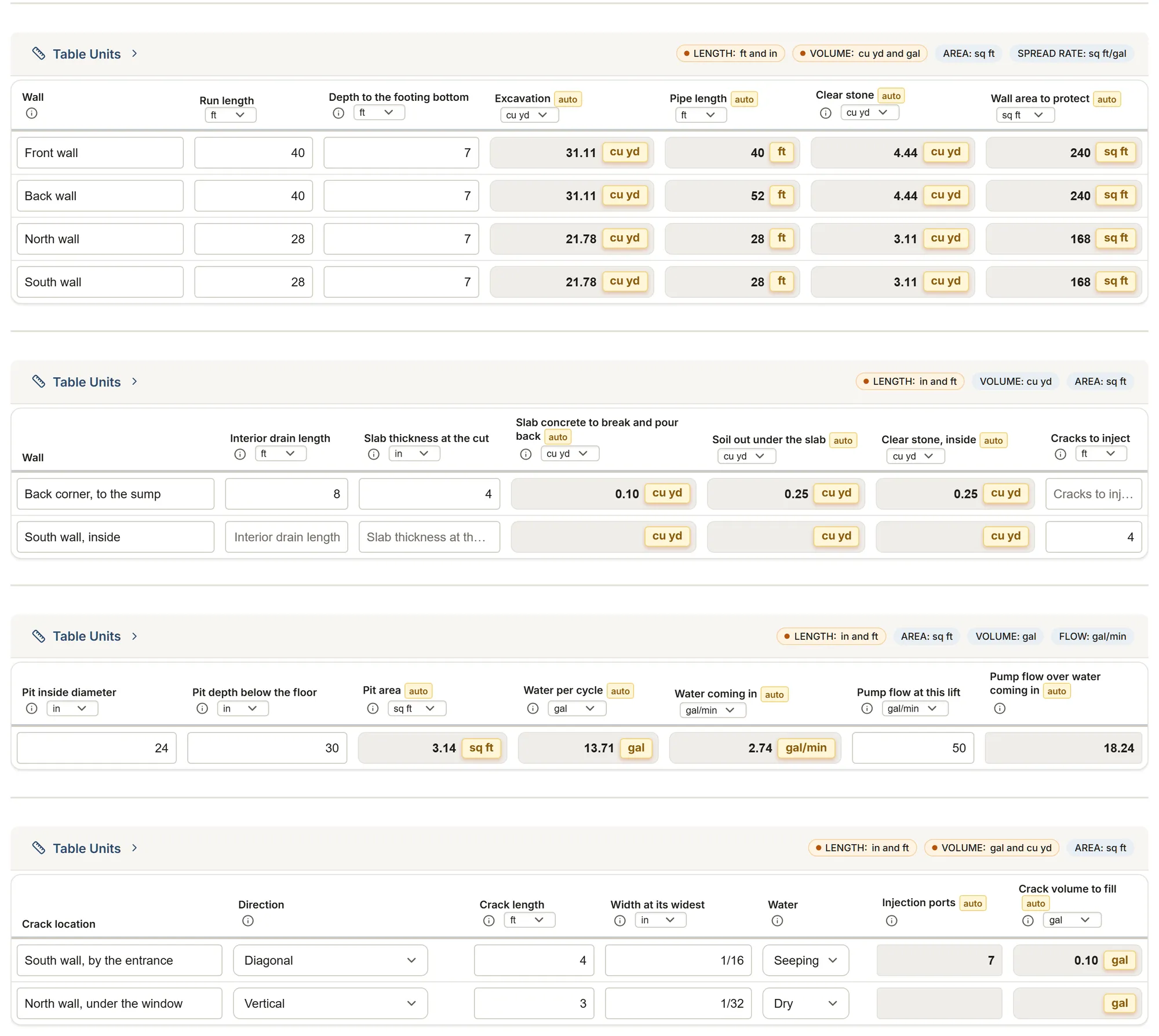Click the Direction info icon
Viewport: 1159px width, 1036px height.
coord(248,921)
